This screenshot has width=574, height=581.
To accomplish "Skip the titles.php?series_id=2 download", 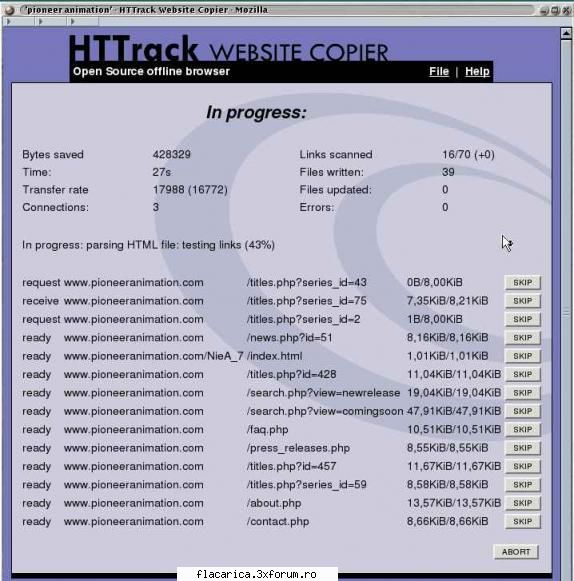I will (x=522, y=319).
